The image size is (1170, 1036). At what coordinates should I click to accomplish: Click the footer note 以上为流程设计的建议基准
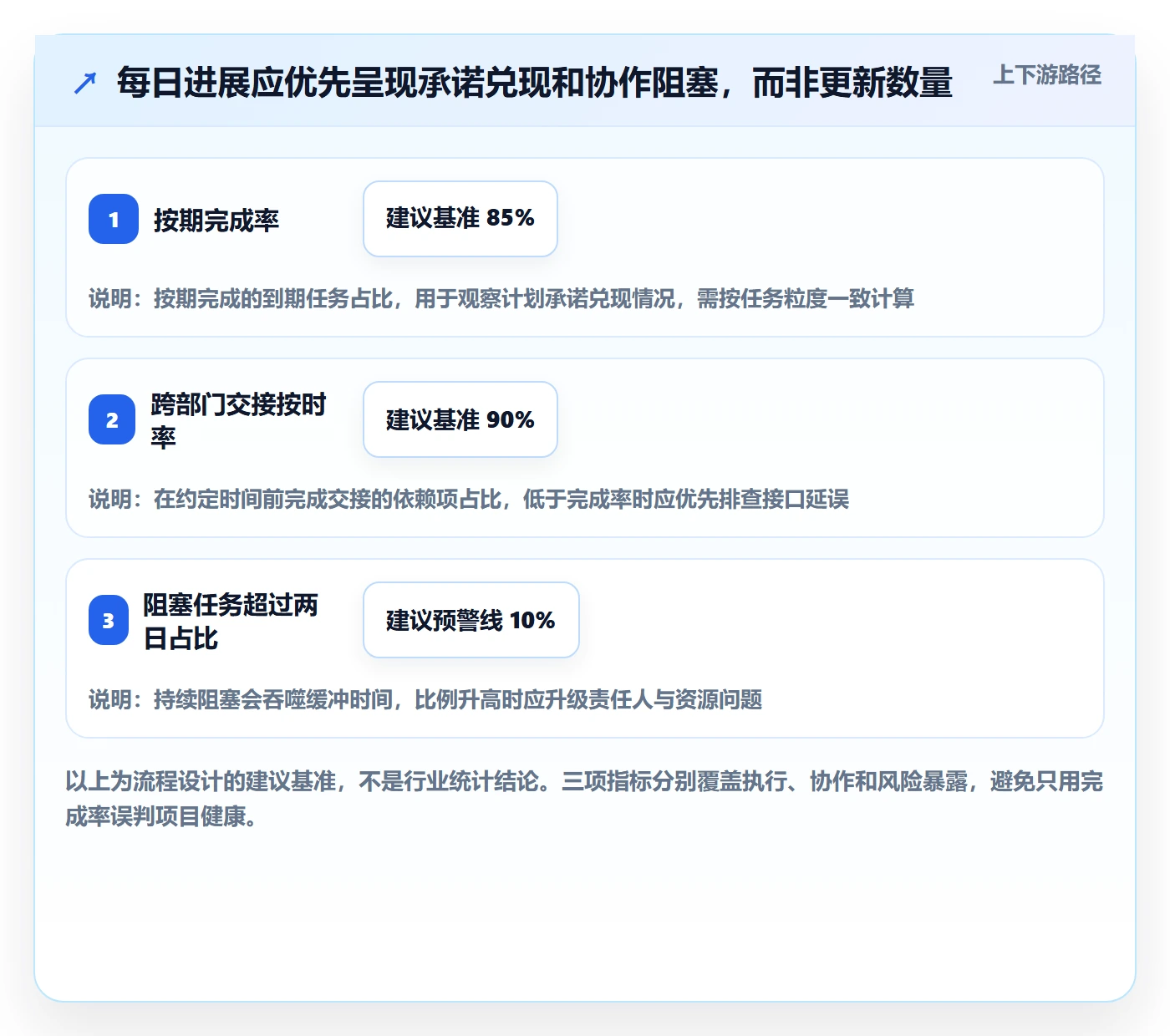pyautogui.click(x=584, y=799)
